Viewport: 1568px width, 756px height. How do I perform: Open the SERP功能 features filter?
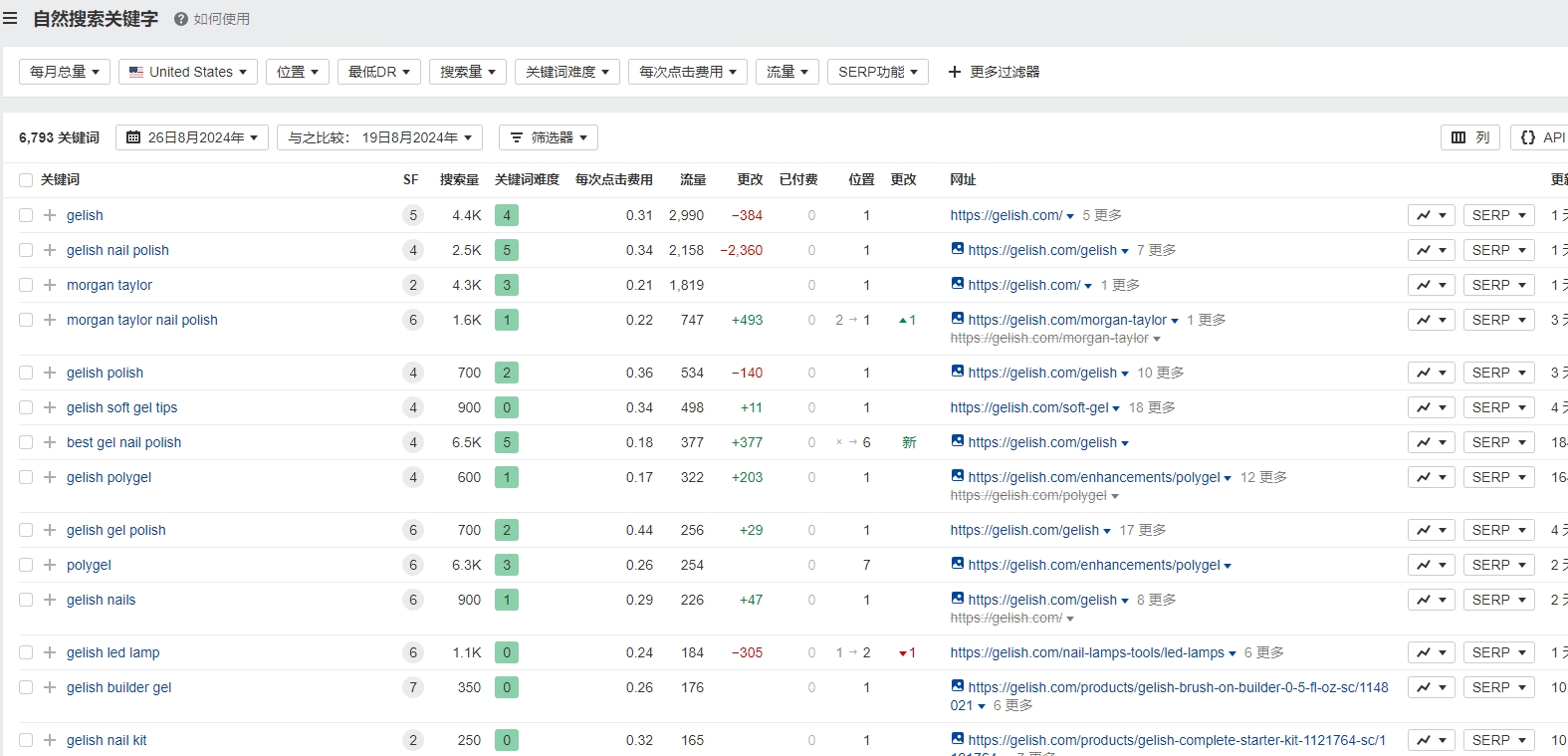[x=878, y=72]
